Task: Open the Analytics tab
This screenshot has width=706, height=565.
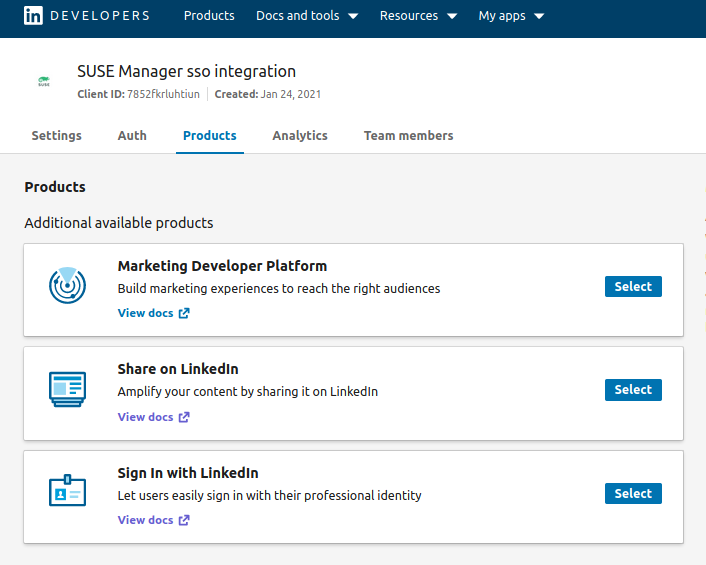Action: 300,136
